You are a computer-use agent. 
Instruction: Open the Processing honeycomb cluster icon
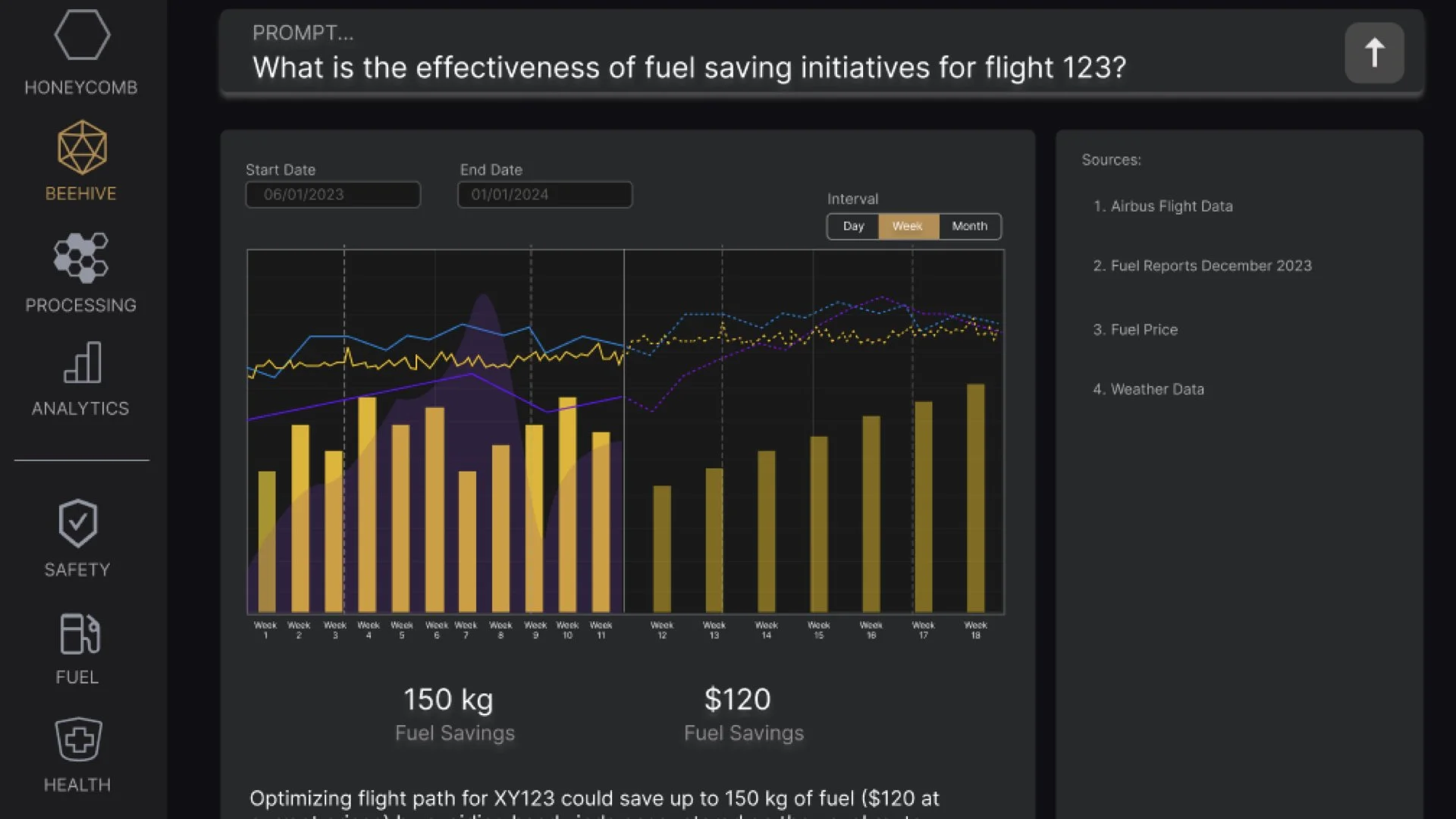(x=81, y=258)
